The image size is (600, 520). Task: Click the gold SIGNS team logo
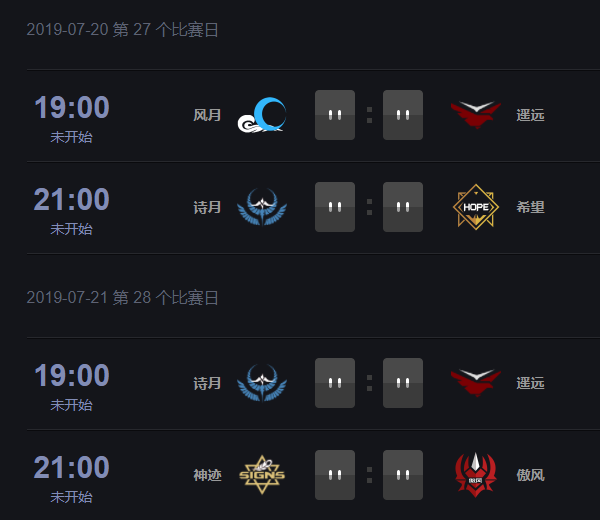[261, 475]
